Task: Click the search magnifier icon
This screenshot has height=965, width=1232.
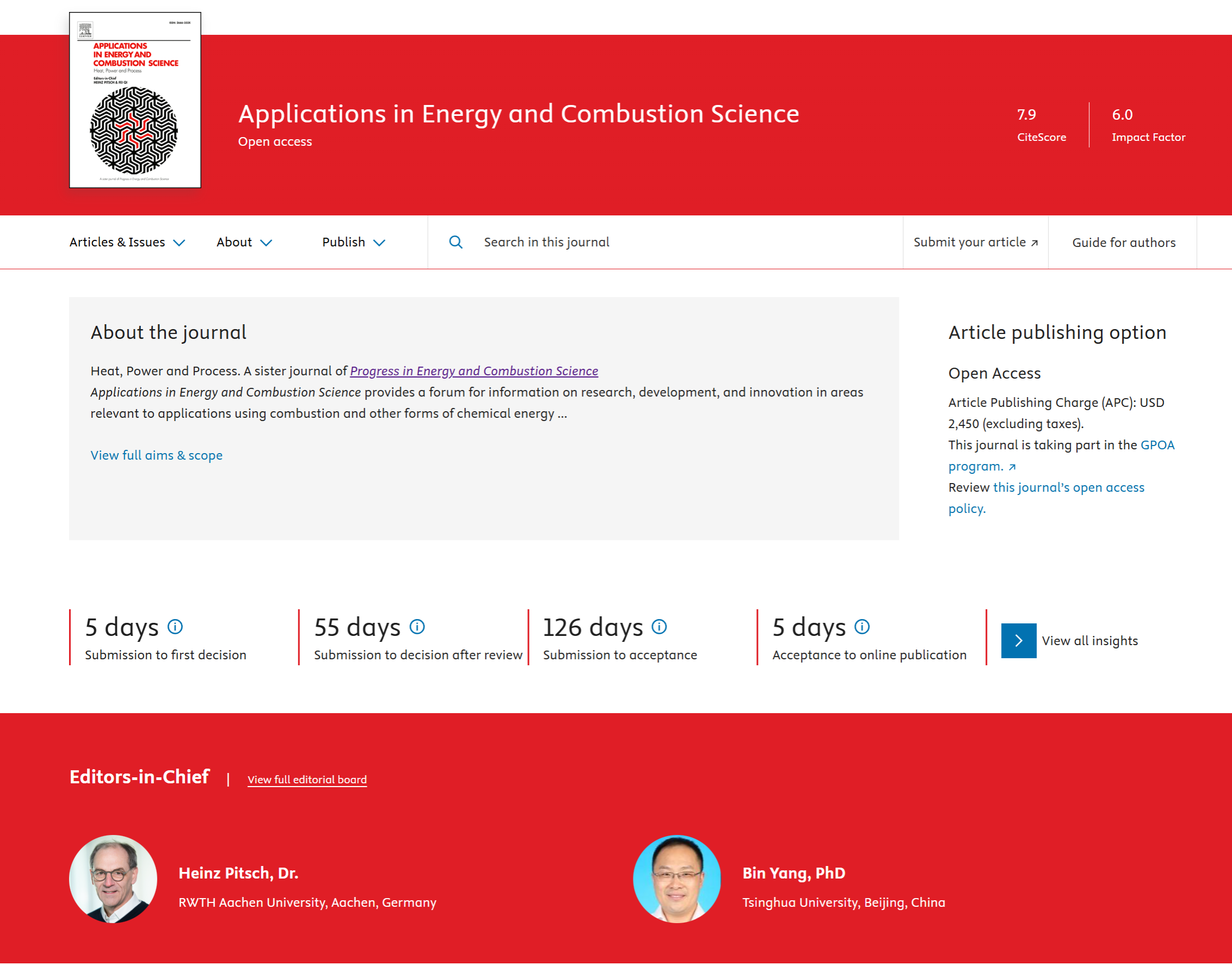Action: tap(455, 243)
